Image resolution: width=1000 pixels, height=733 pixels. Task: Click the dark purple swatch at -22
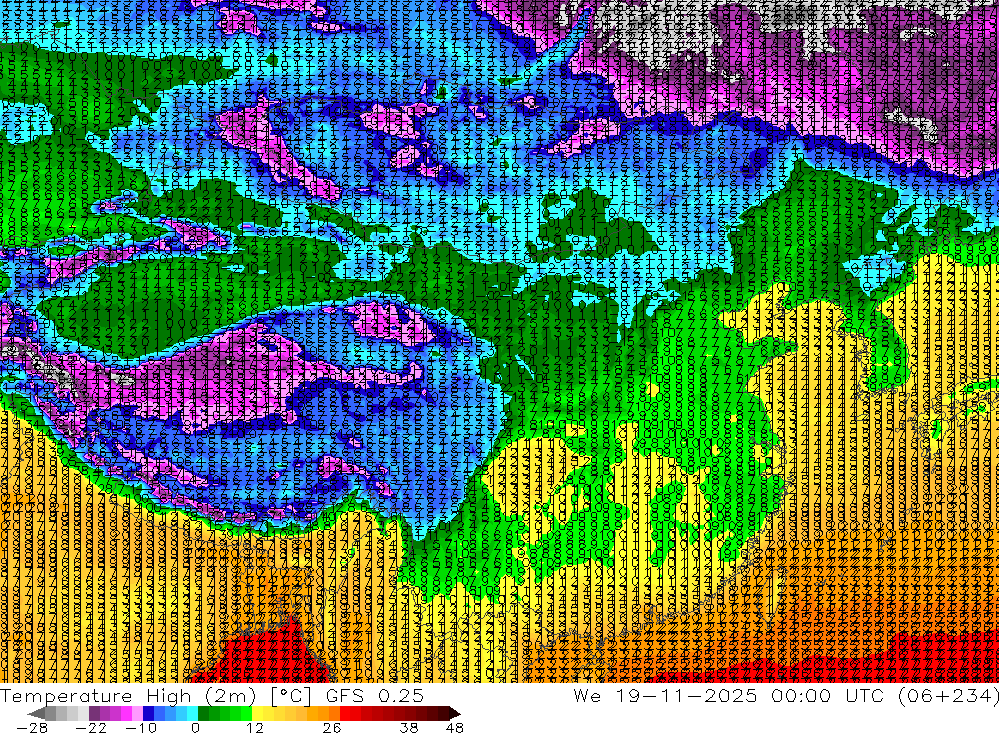[94, 713]
